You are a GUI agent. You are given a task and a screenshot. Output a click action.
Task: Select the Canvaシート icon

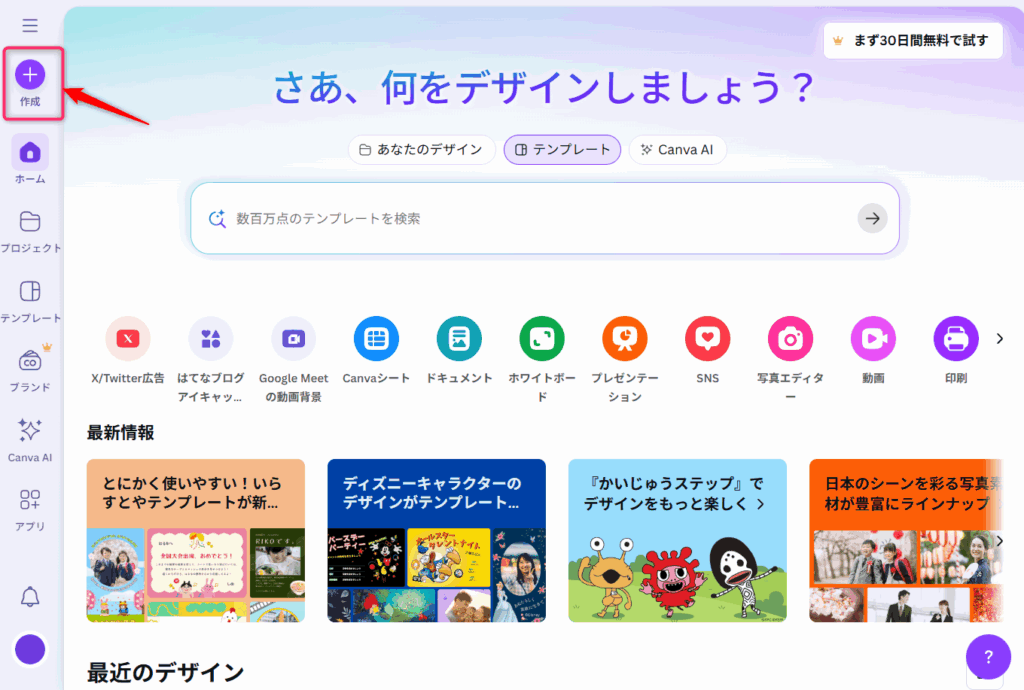(x=376, y=339)
